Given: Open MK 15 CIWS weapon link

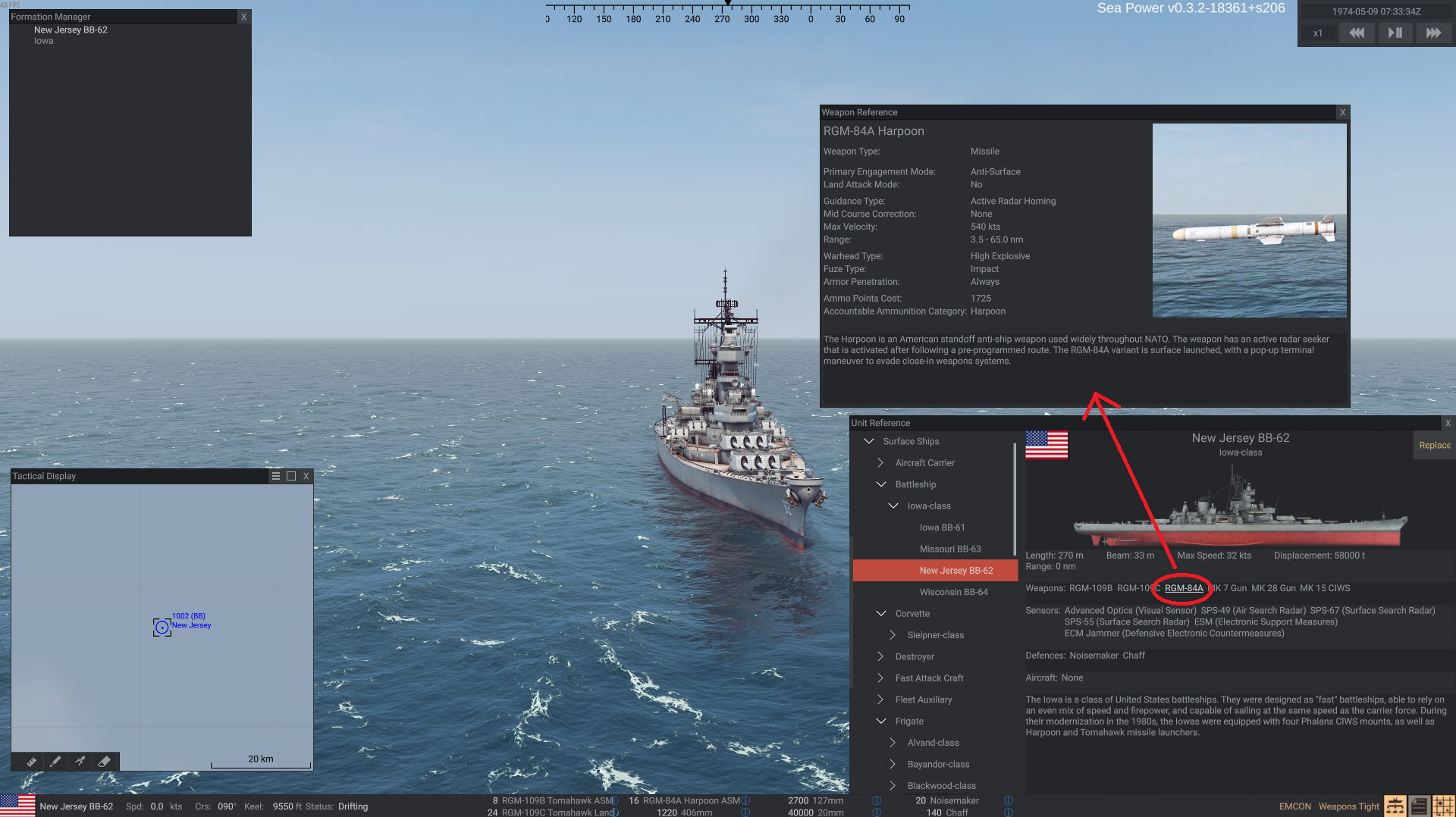Looking at the screenshot, I should click(x=1325, y=588).
